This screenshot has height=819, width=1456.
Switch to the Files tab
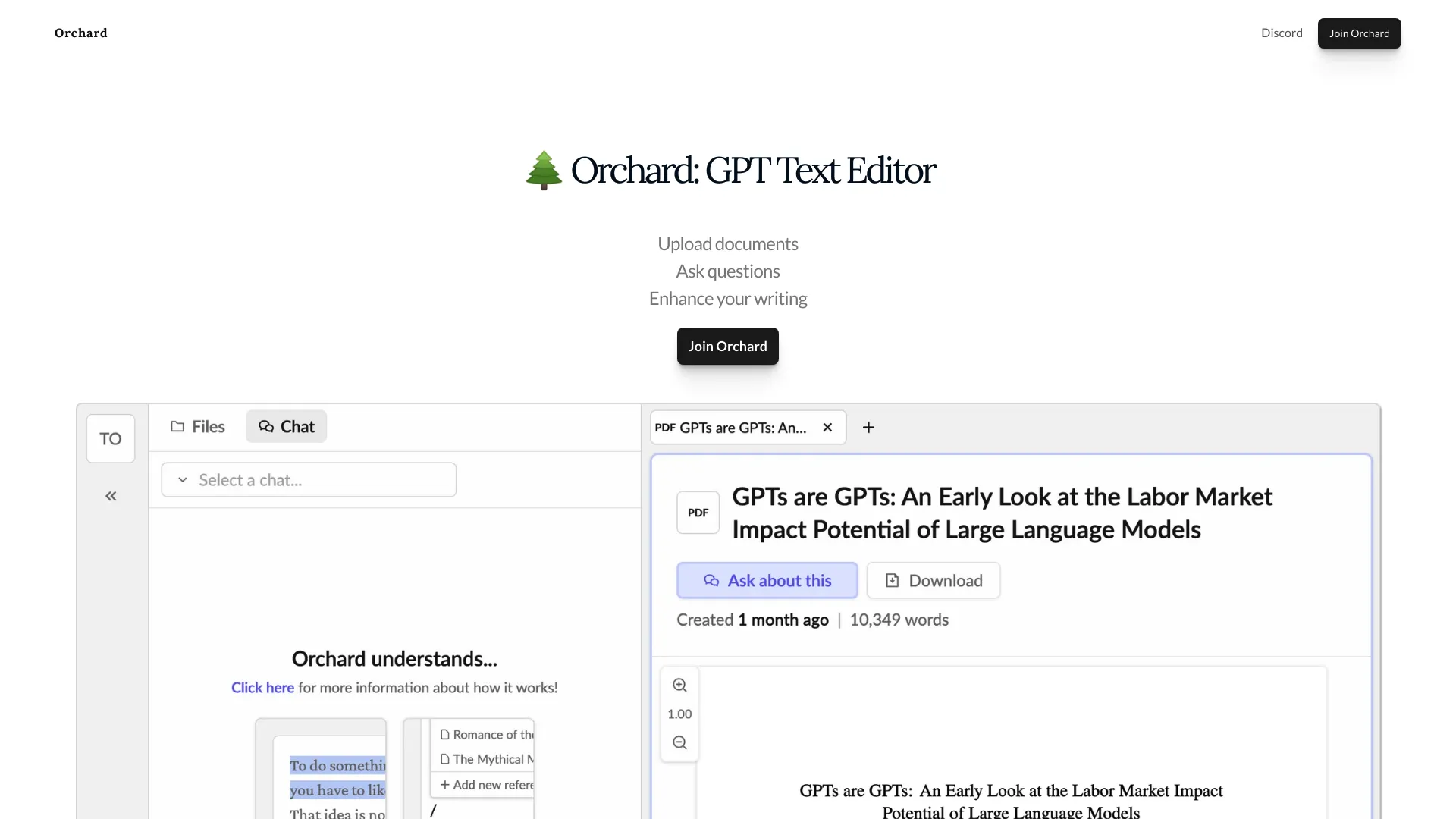(198, 426)
